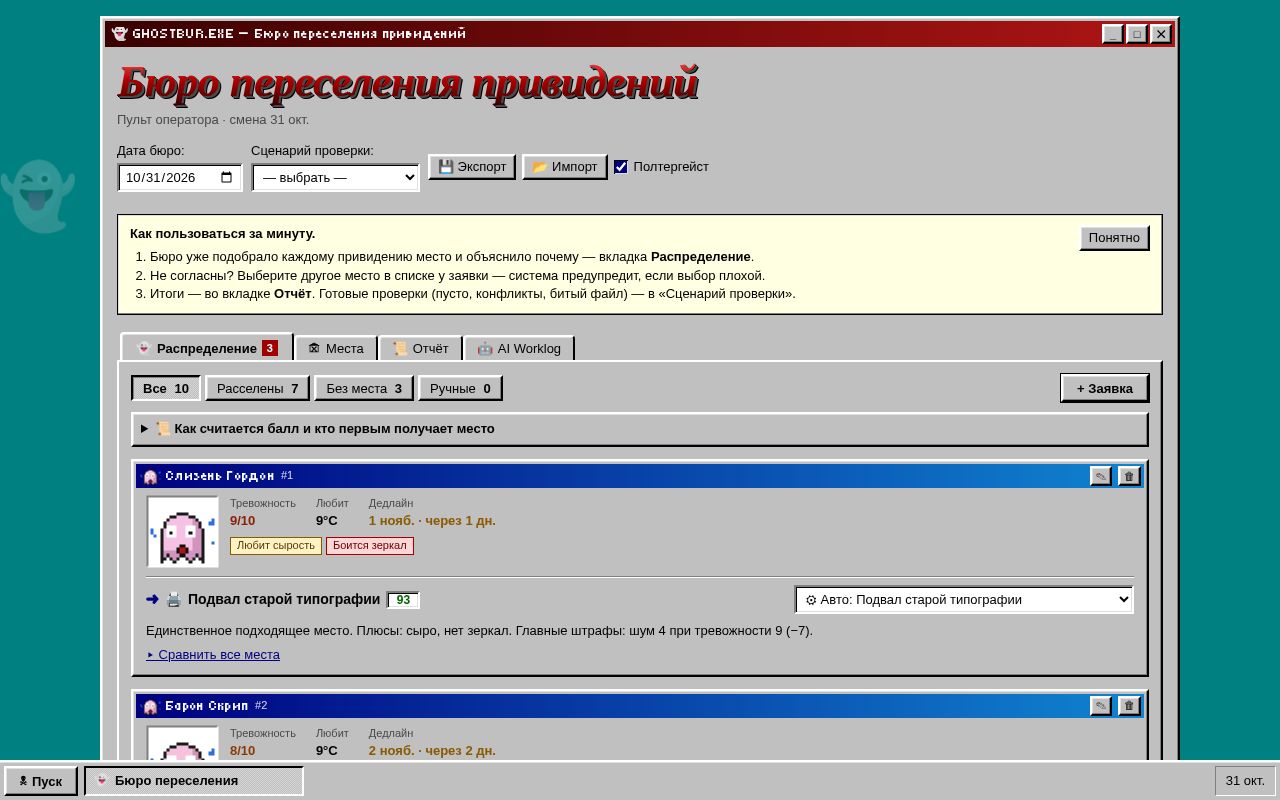Open the Сценарий проверки dropdown
This screenshot has width=1280, height=800.
pos(336,177)
